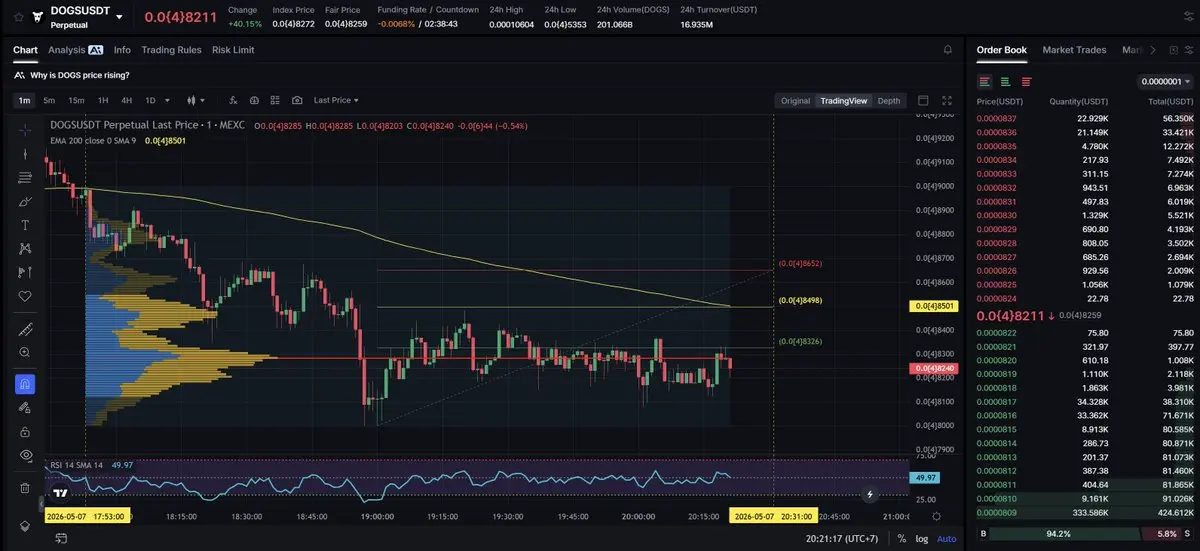1200x551 pixels.
Task: Activate the zoom-in magnifier tool
Action: coord(25,352)
